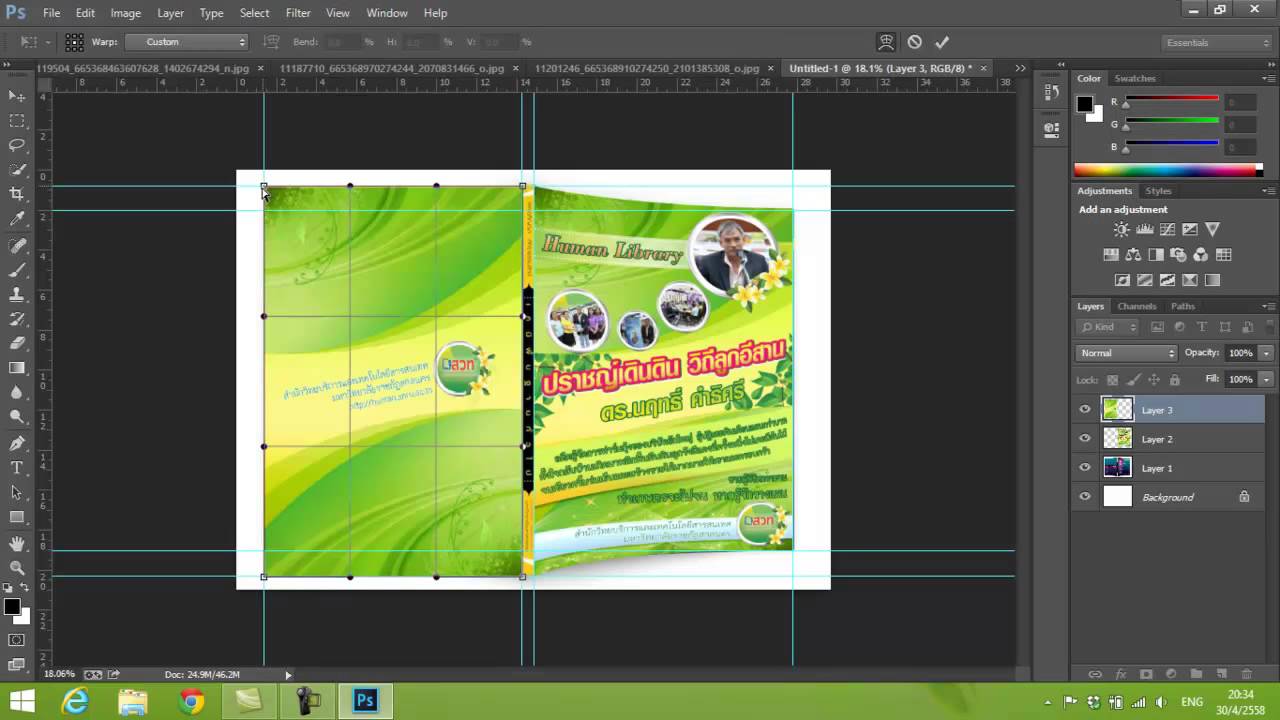This screenshot has width=1280, height=720.
Task: Select the Hand tool
Action: point(17,543)
